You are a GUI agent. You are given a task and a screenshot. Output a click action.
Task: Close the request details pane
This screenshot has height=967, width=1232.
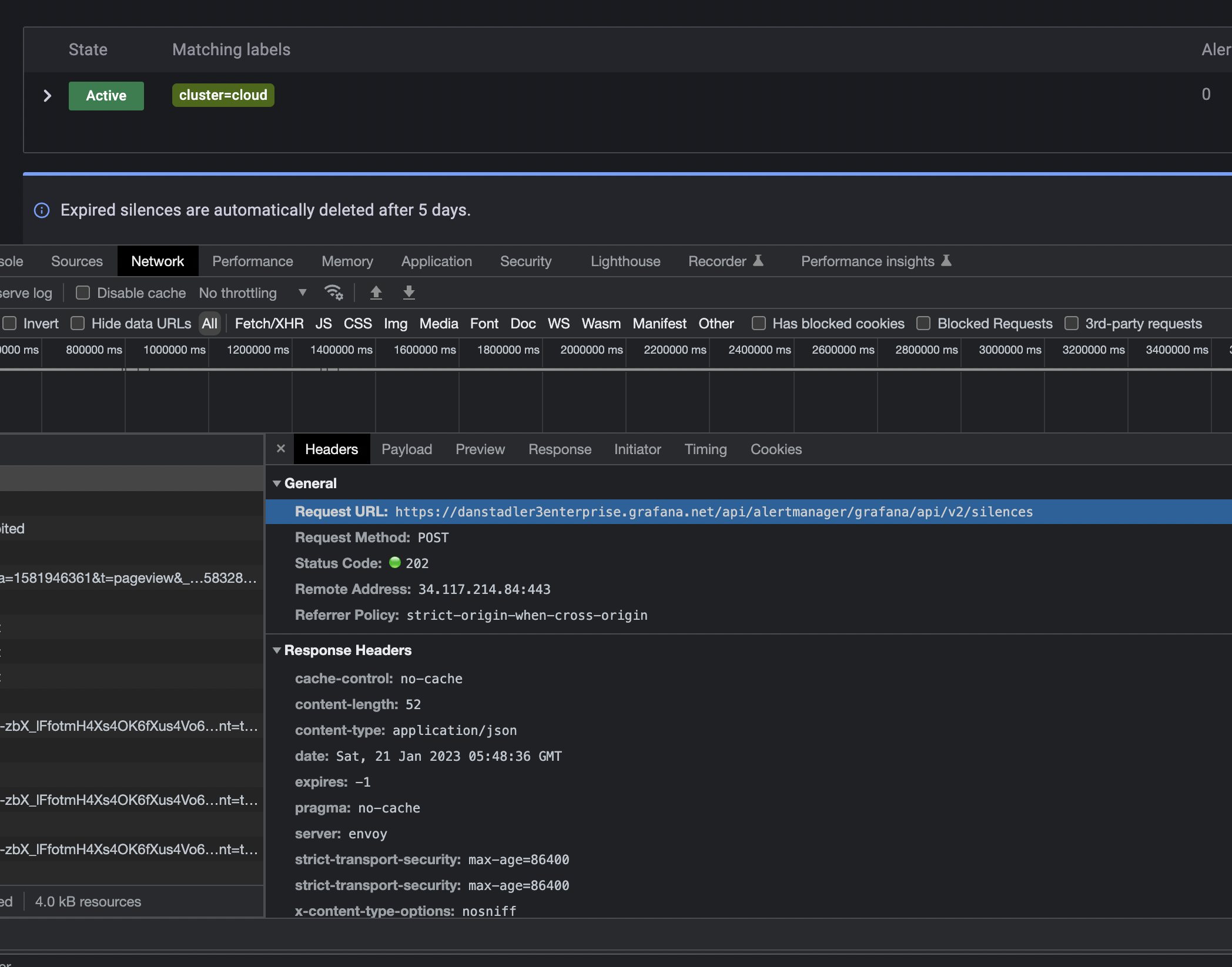coord(280,448)
